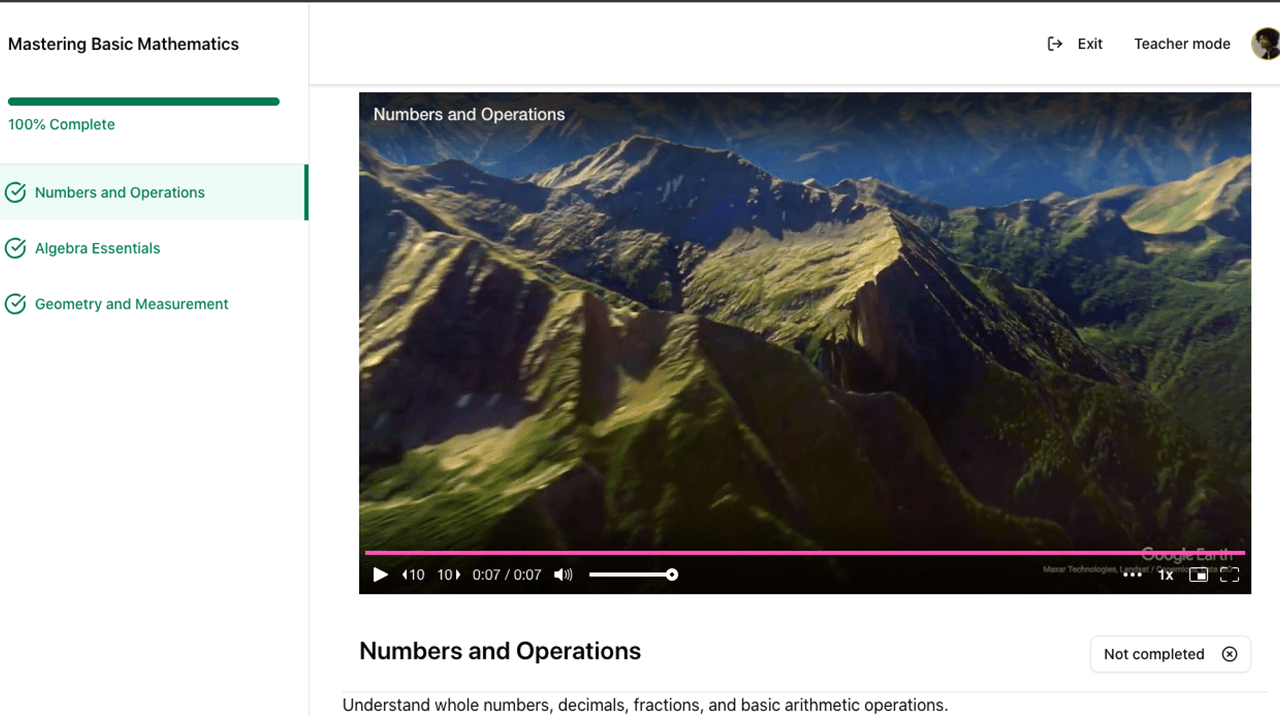The height and width of the screenshot is (720, 1280).
Task: Open the video more options menu
Action: (1132, 575)
